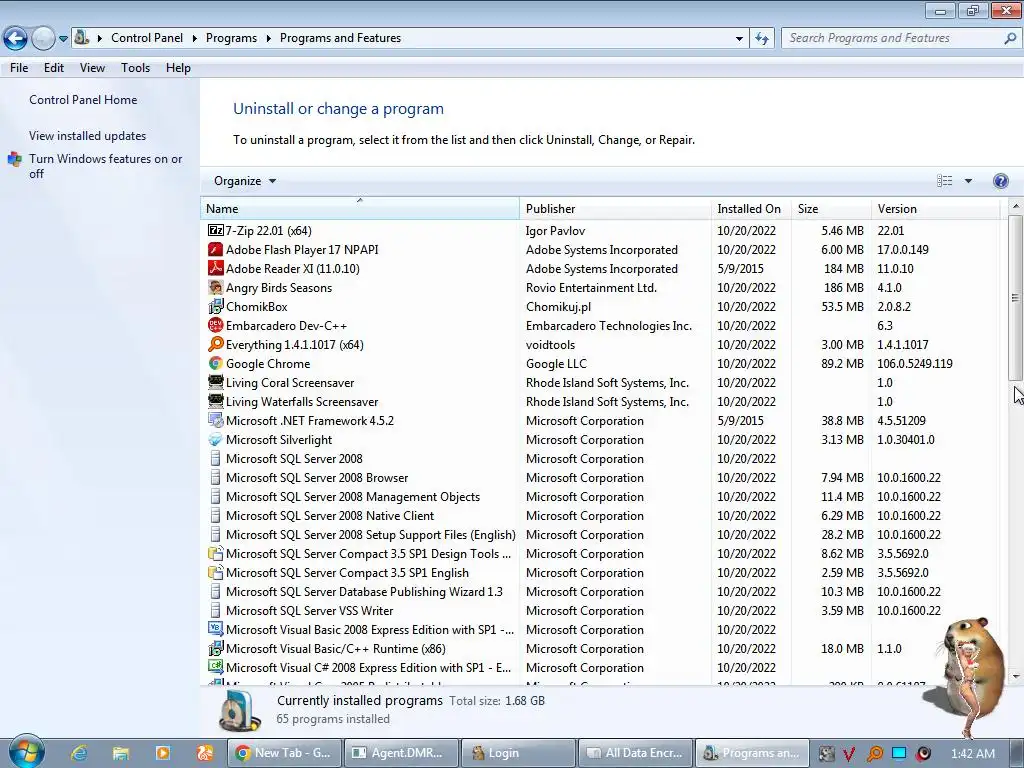1024x768 pixels.
Task: Click the Back navigation arrow
Action: pyautogui.click(x=15, y=39)
